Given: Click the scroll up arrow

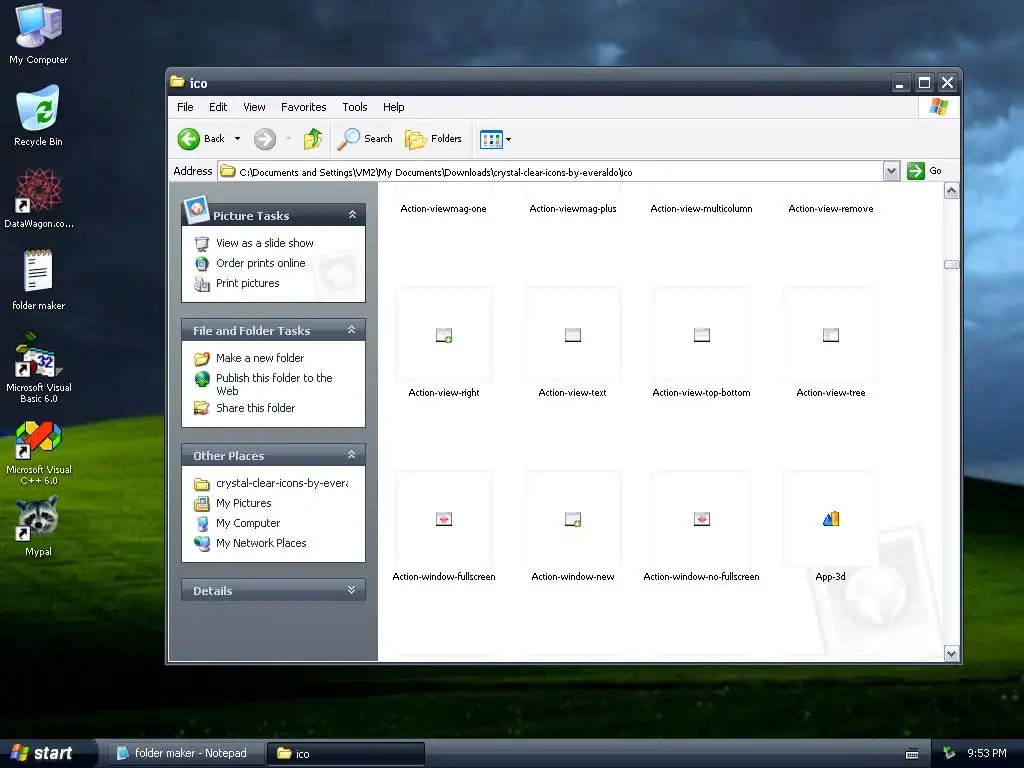Looking at the screenshot, I should pyautogui.click(x=952, y=191).
